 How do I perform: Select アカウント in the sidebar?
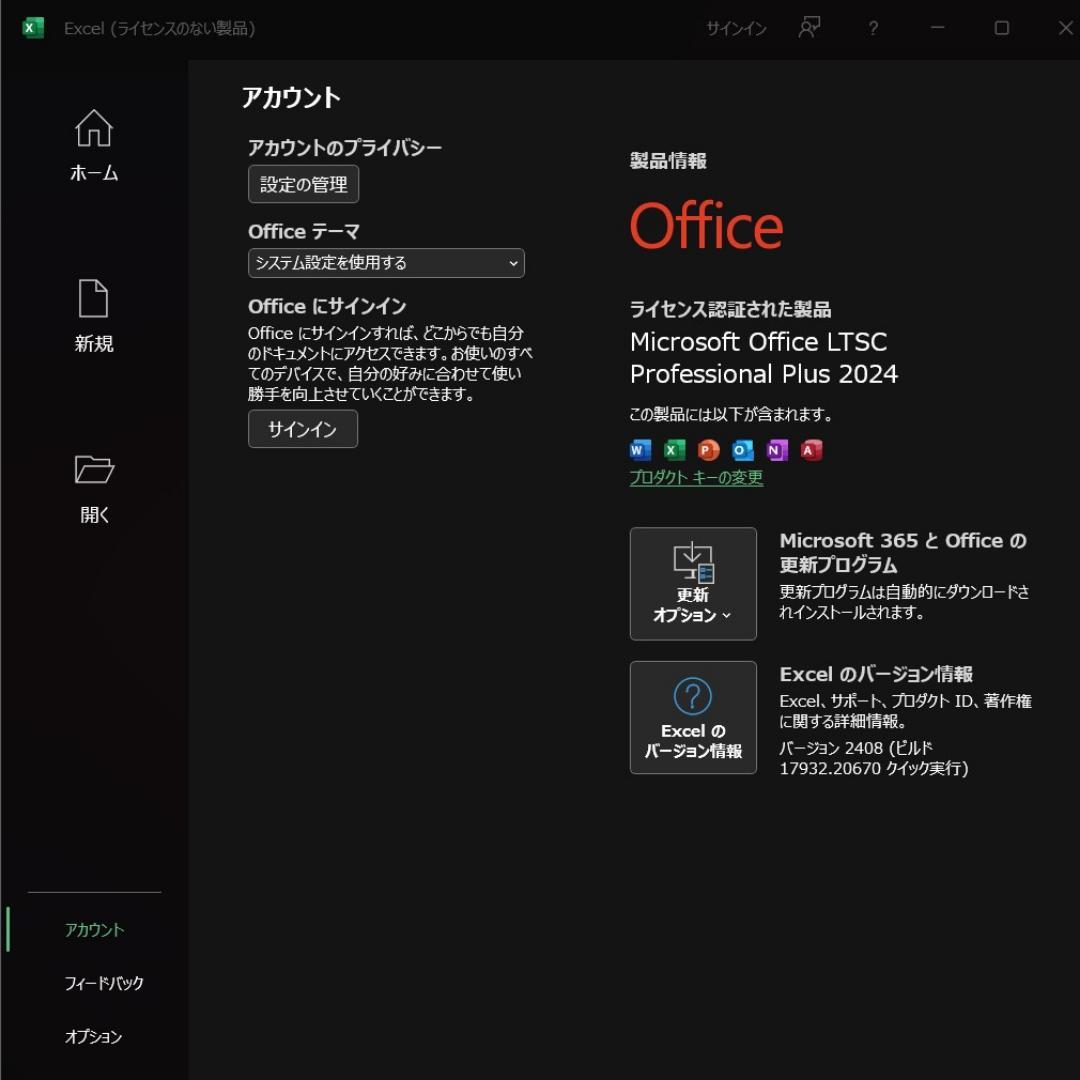tap(93, 929)
